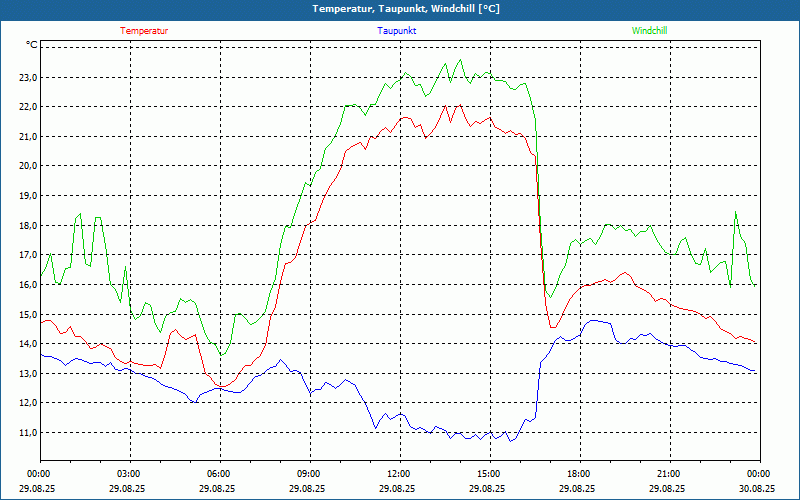
Task: Click the 03:00 time axis label
Action: (127, 474)
